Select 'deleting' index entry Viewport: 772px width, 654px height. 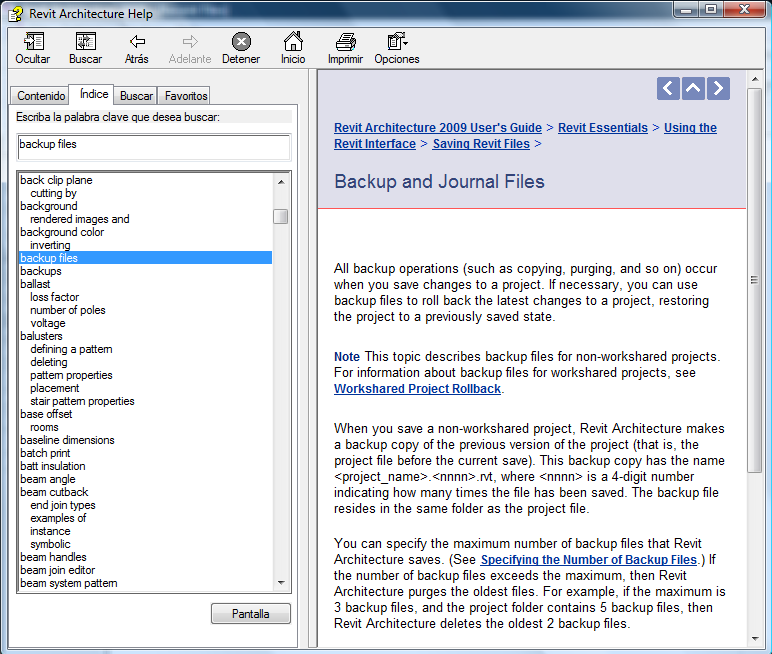(49, 362)
